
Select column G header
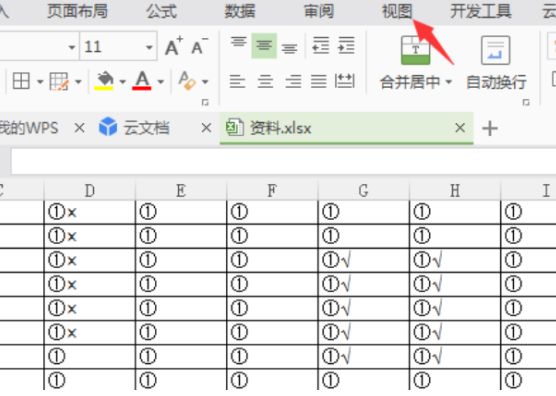(364, 191)
